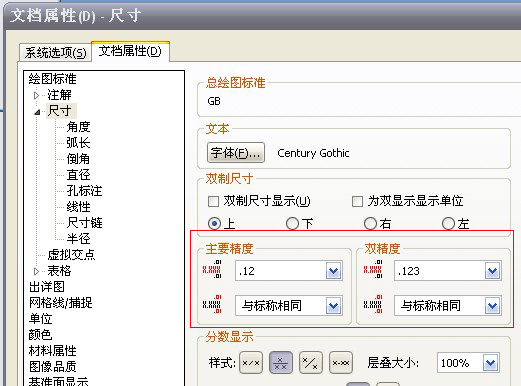
Task: Select the 文档属性(D) tab
Action: click(130, 51)
